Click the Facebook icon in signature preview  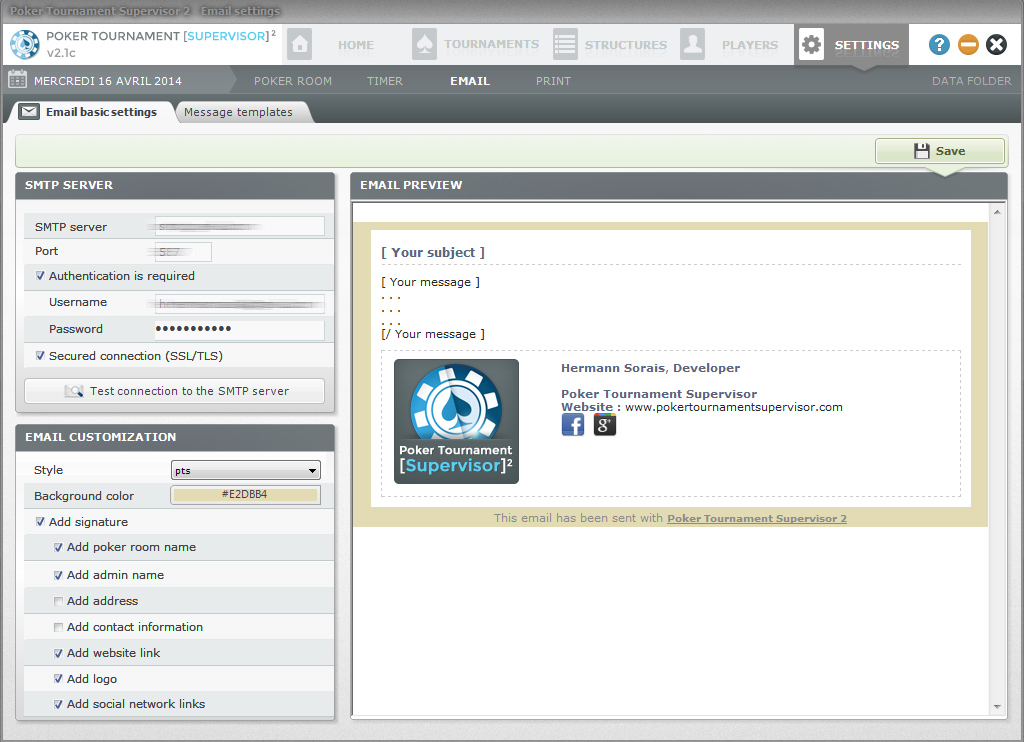click(573, 425)
